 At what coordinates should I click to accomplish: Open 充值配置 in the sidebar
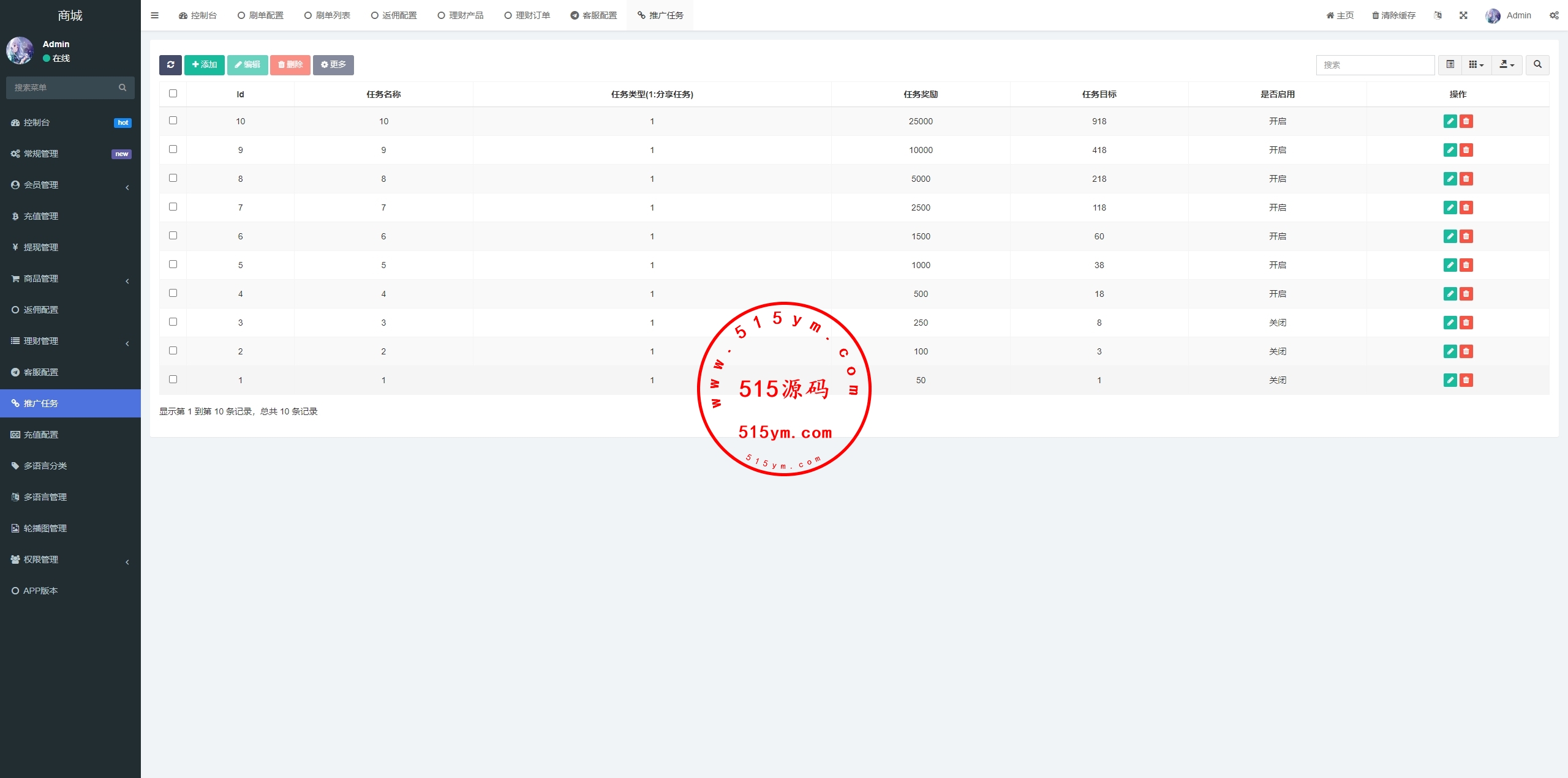[x=41, y=435]
